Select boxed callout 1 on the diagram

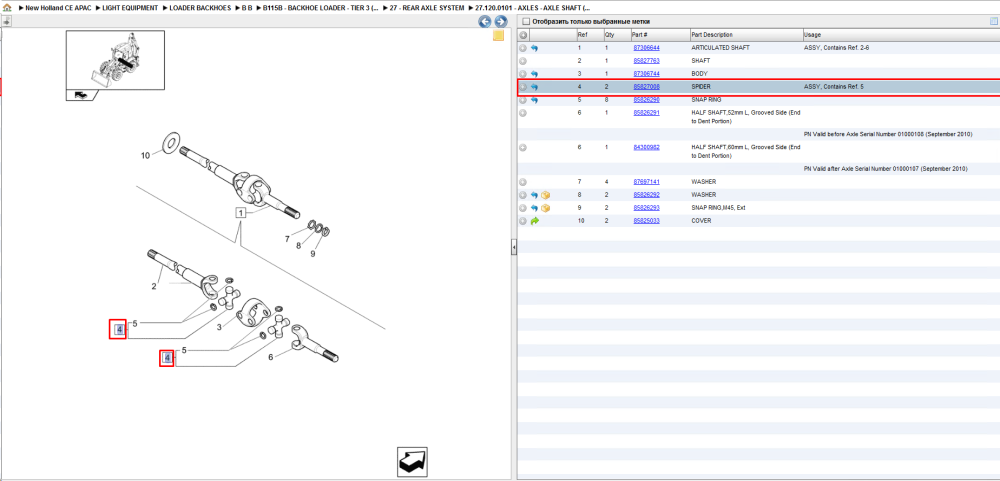[x=241, y=214]
